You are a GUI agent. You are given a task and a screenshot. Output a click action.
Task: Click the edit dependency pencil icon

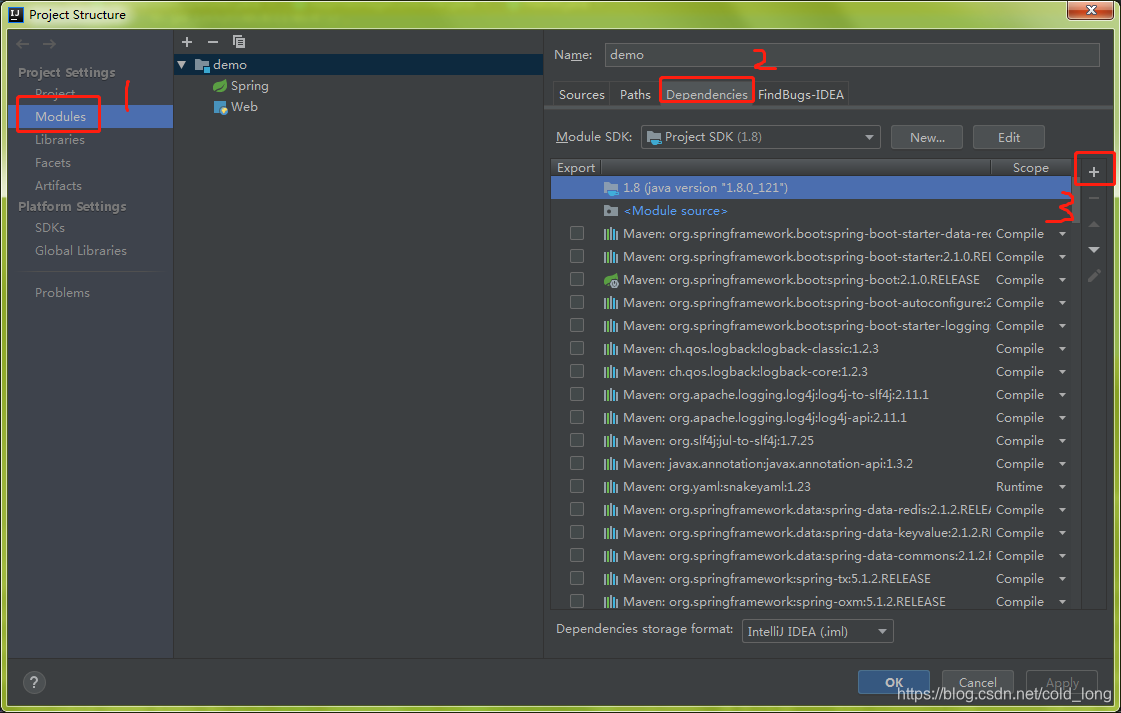[1094, 276]
